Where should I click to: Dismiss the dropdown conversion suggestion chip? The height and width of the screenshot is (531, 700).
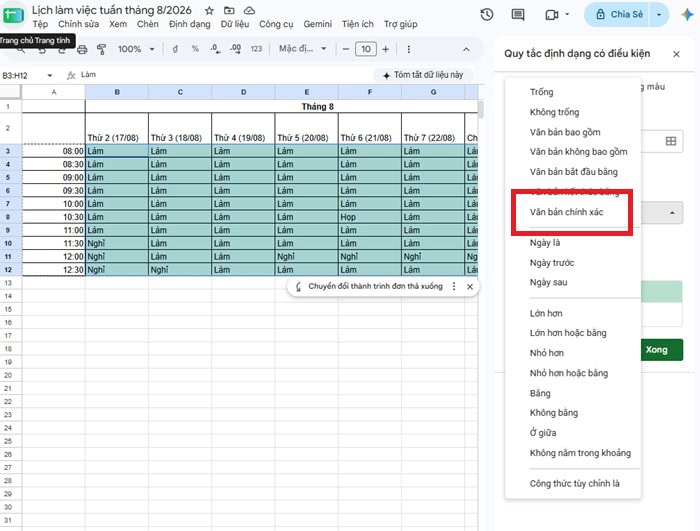(x=470, y=287)
